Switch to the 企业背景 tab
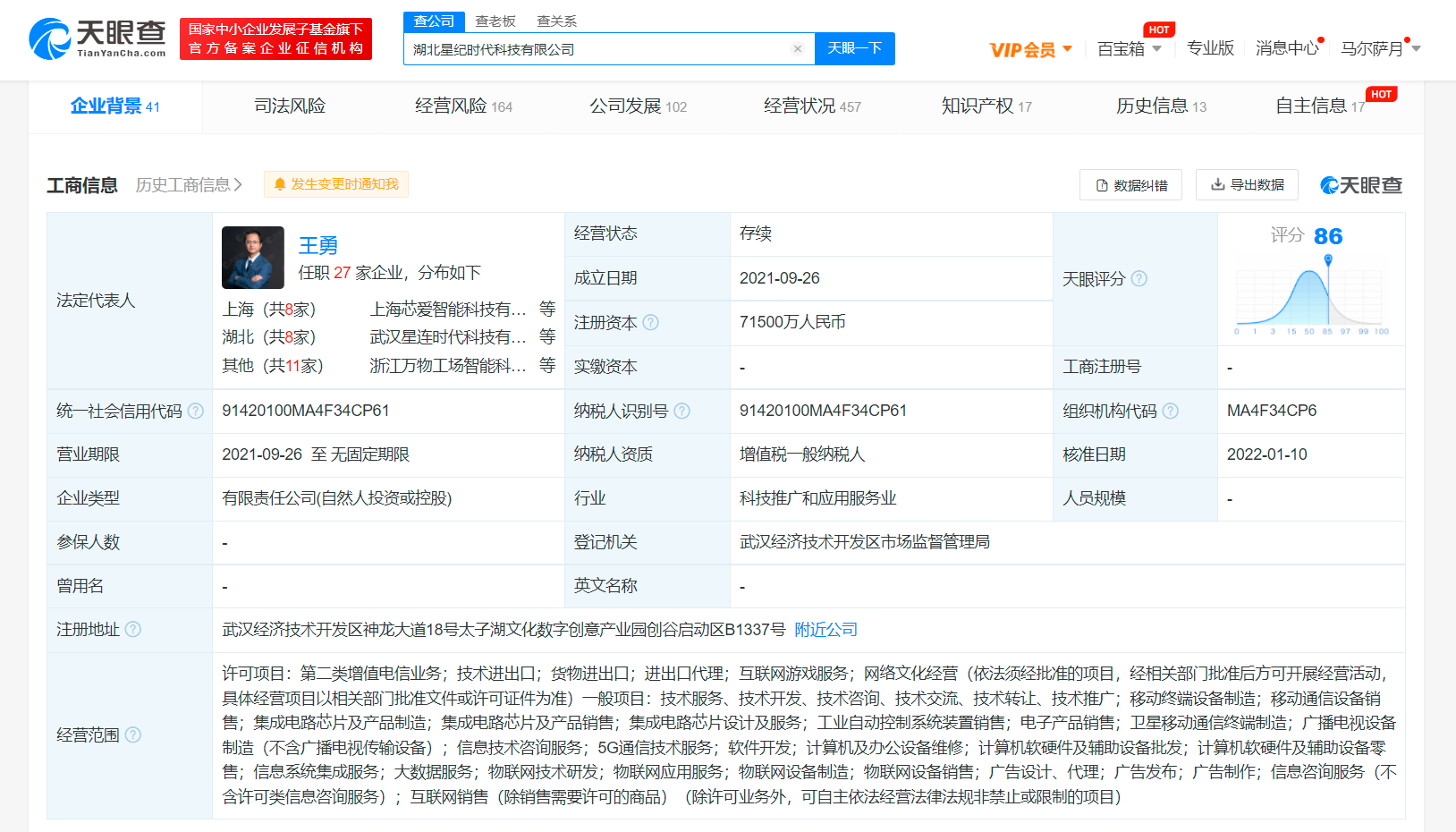 [115, 106]
